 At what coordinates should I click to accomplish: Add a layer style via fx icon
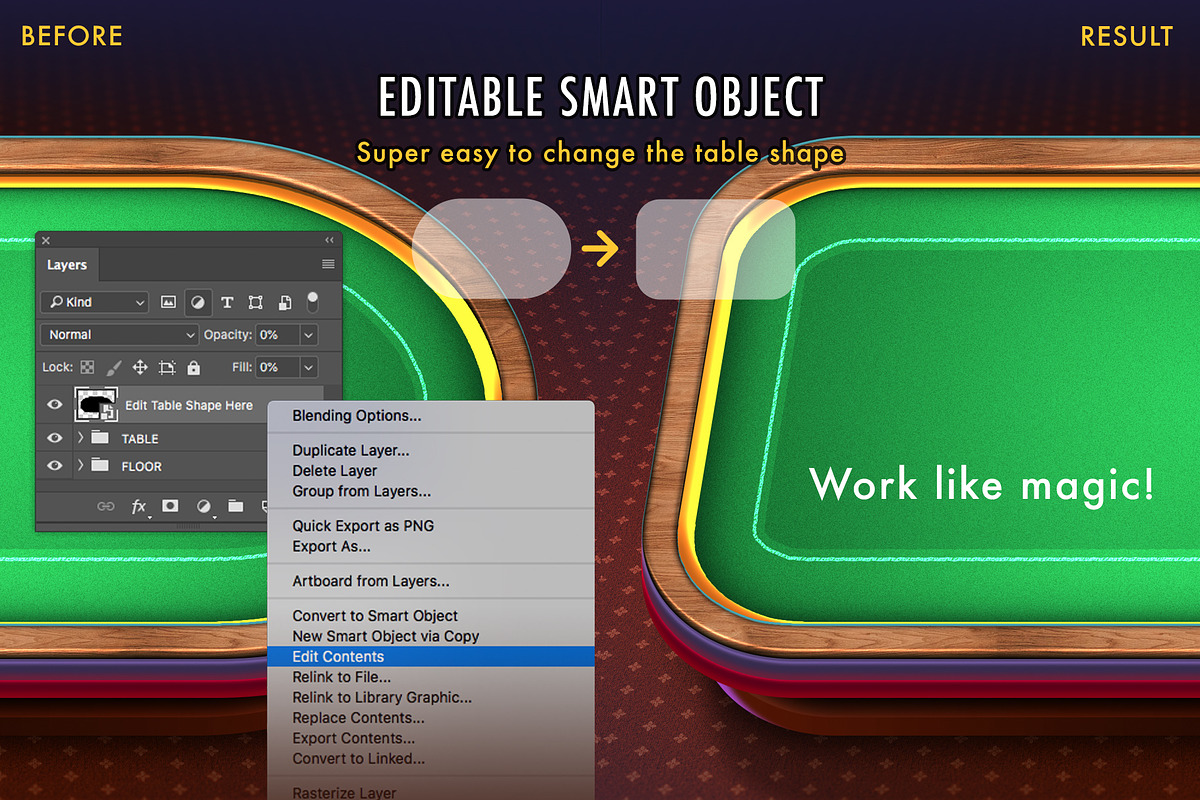[139, 507]
